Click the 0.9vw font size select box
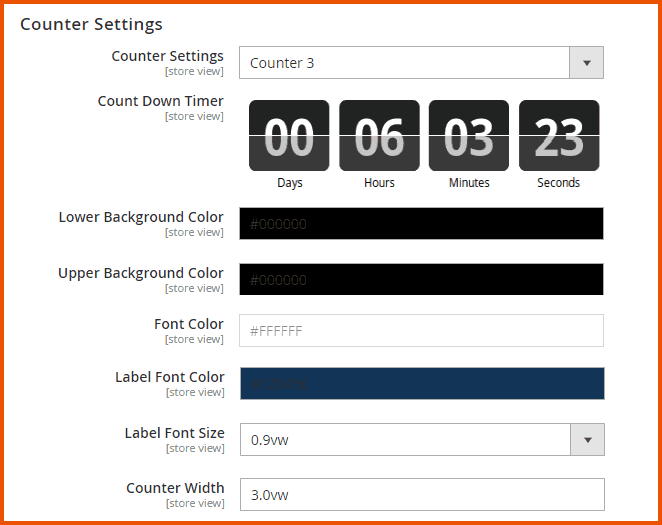Image resolution: width=662 pixels, height=525 pixels. tap(404, 439)
